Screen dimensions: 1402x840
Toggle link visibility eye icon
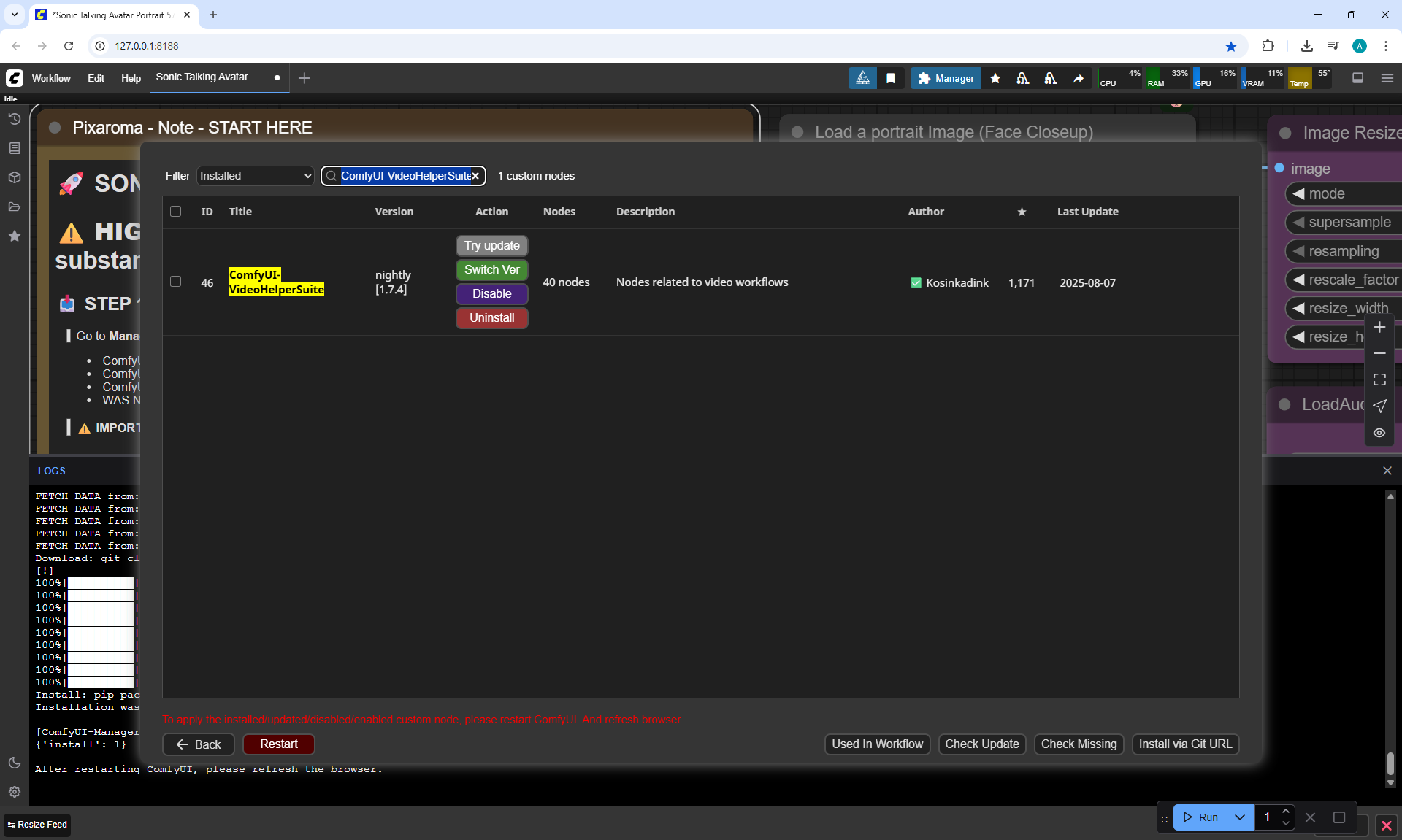(1379, 433)
